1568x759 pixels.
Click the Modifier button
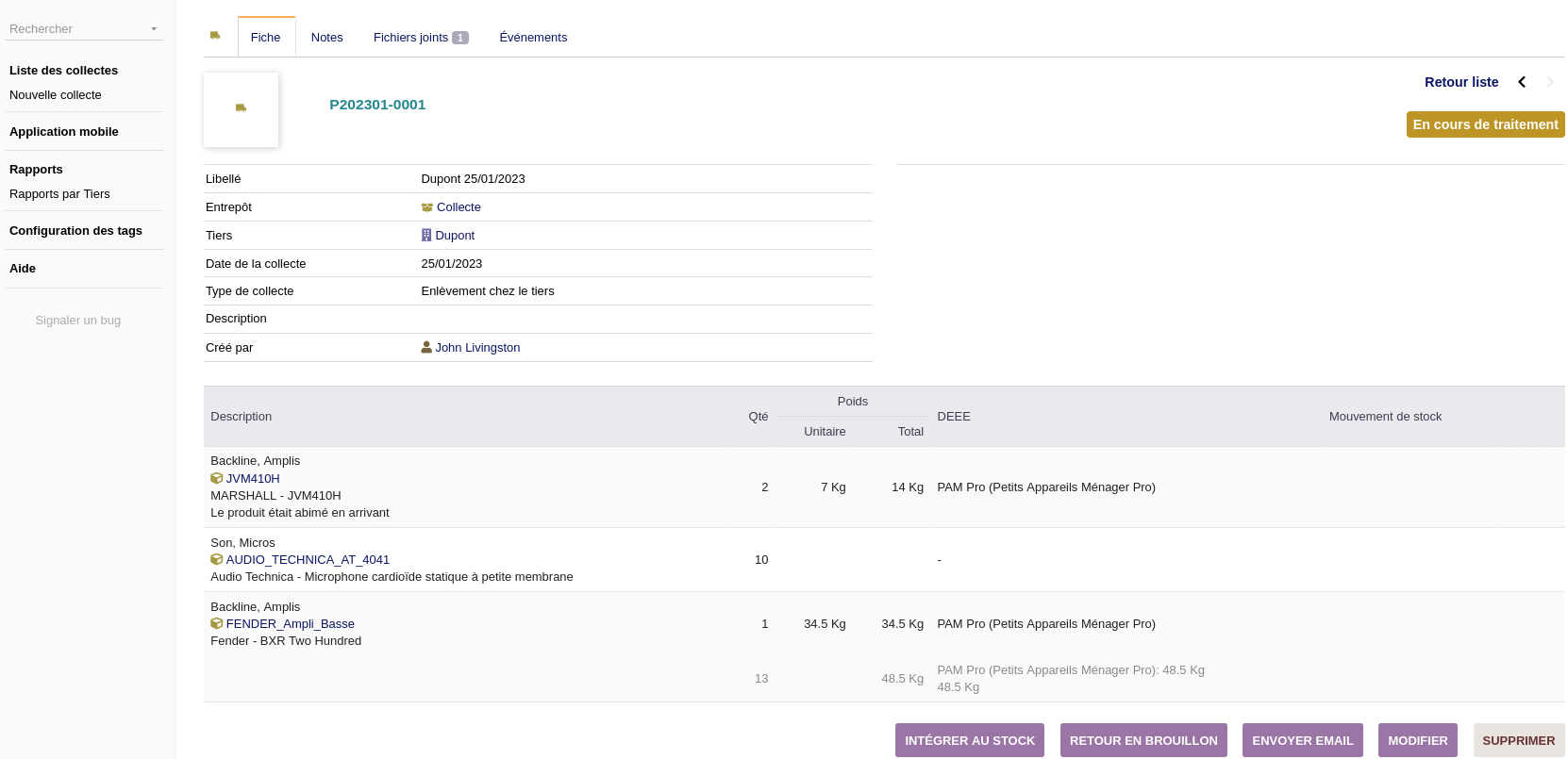pos(1418,740)
